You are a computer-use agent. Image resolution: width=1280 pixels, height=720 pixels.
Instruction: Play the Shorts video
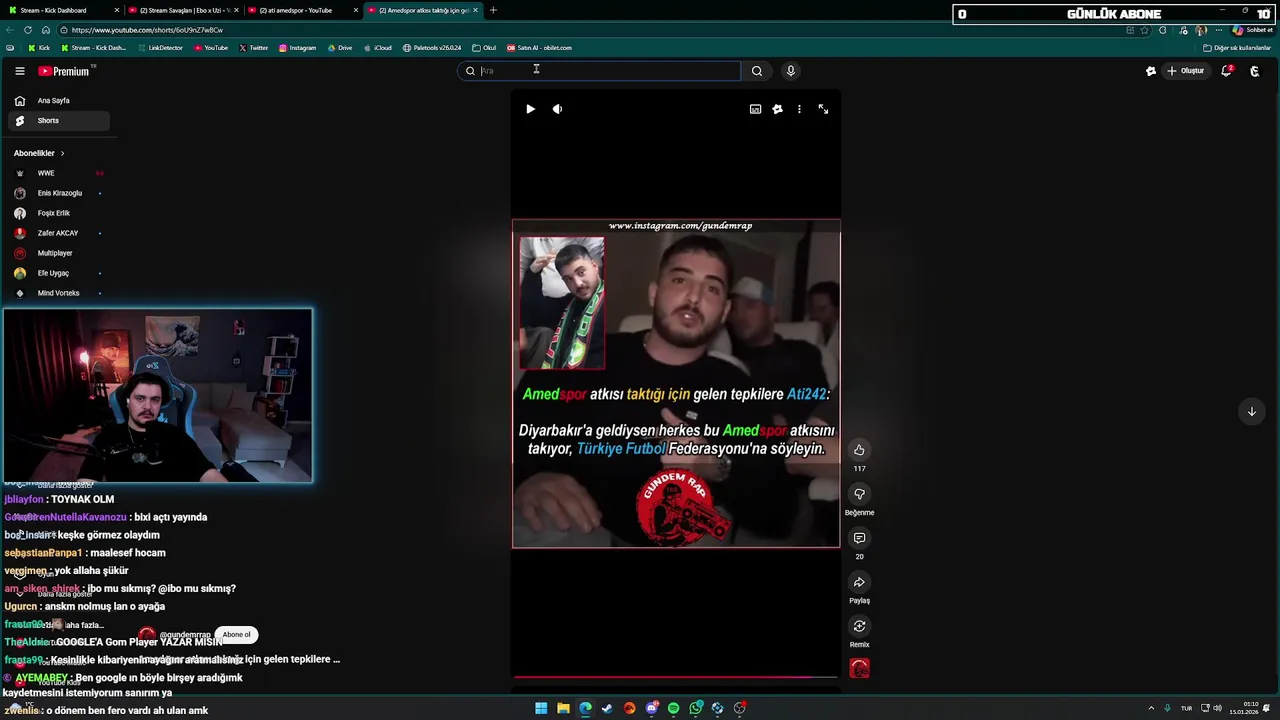(530, 109)
